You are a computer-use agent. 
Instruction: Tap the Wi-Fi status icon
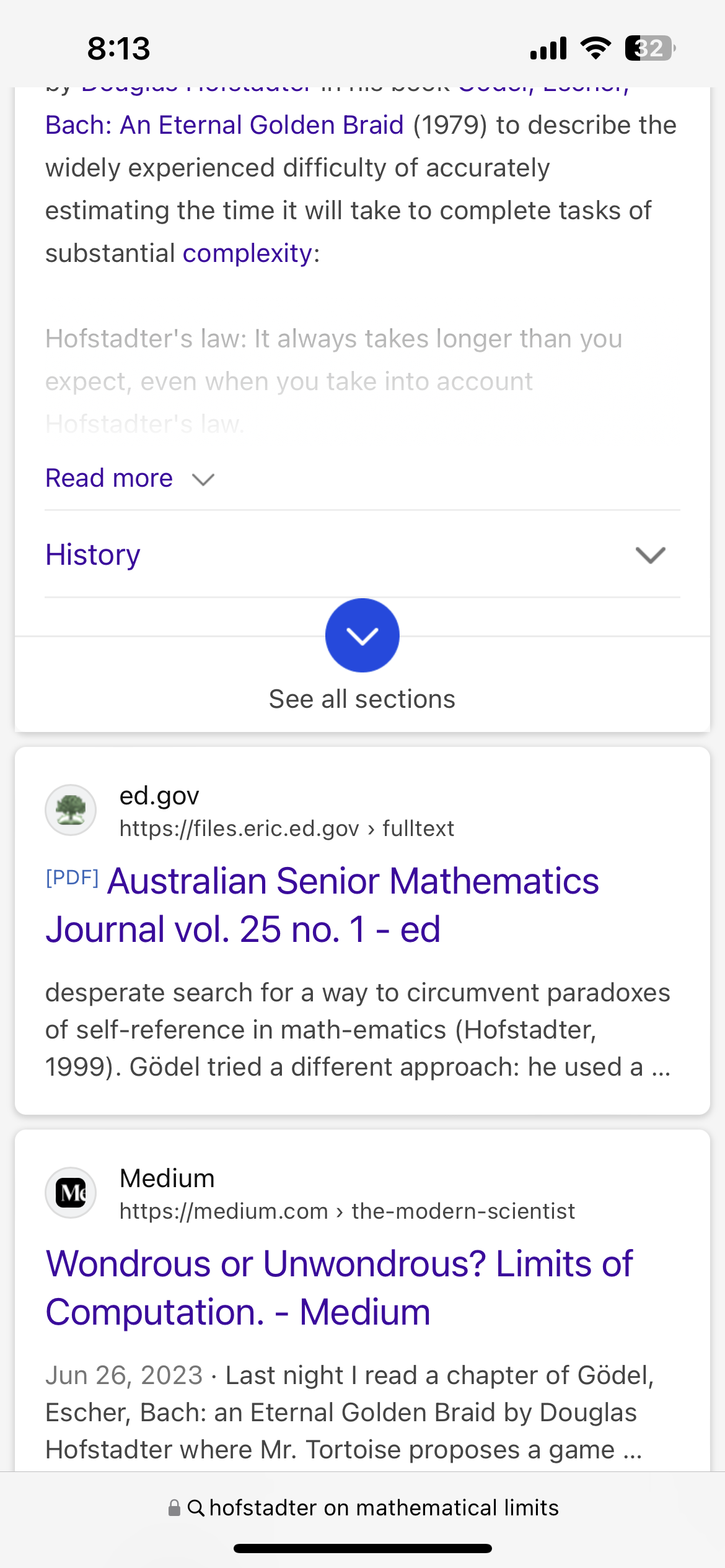click(595, 48)
